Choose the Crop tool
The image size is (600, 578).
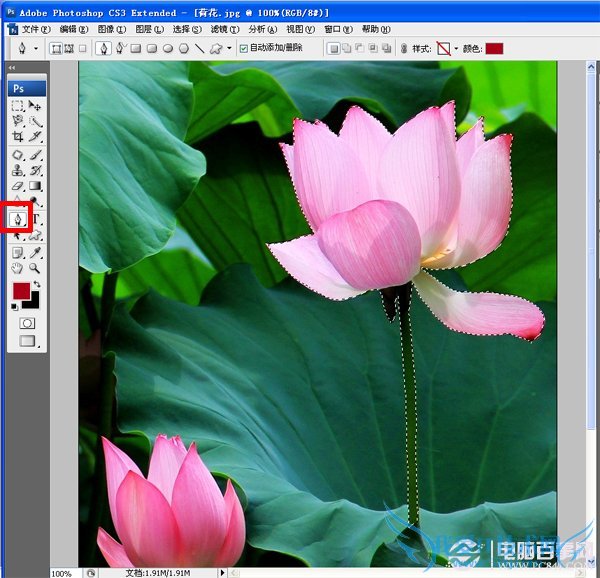pos(18,136)
